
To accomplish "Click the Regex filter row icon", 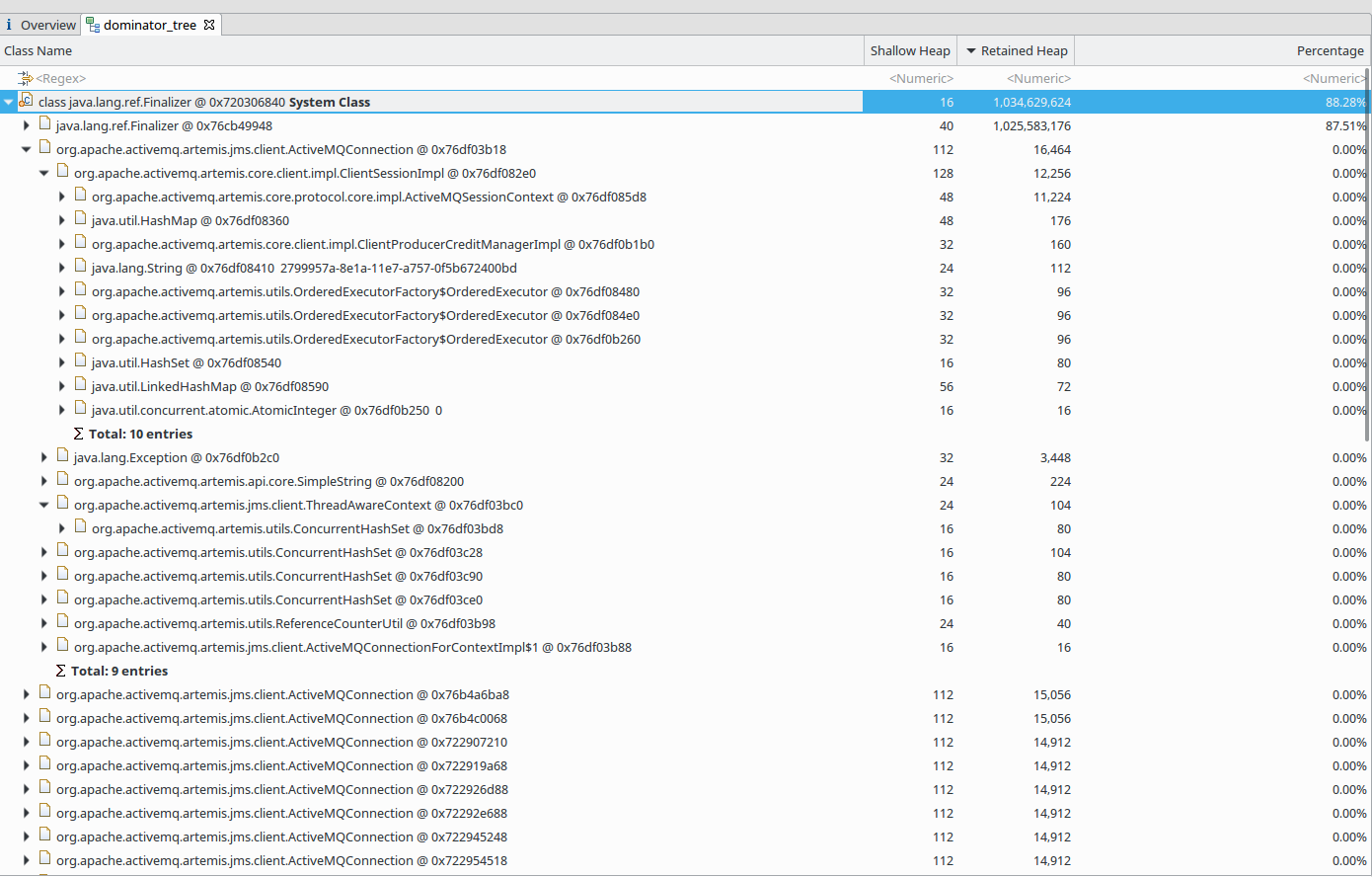I will [x=26, y=78].
